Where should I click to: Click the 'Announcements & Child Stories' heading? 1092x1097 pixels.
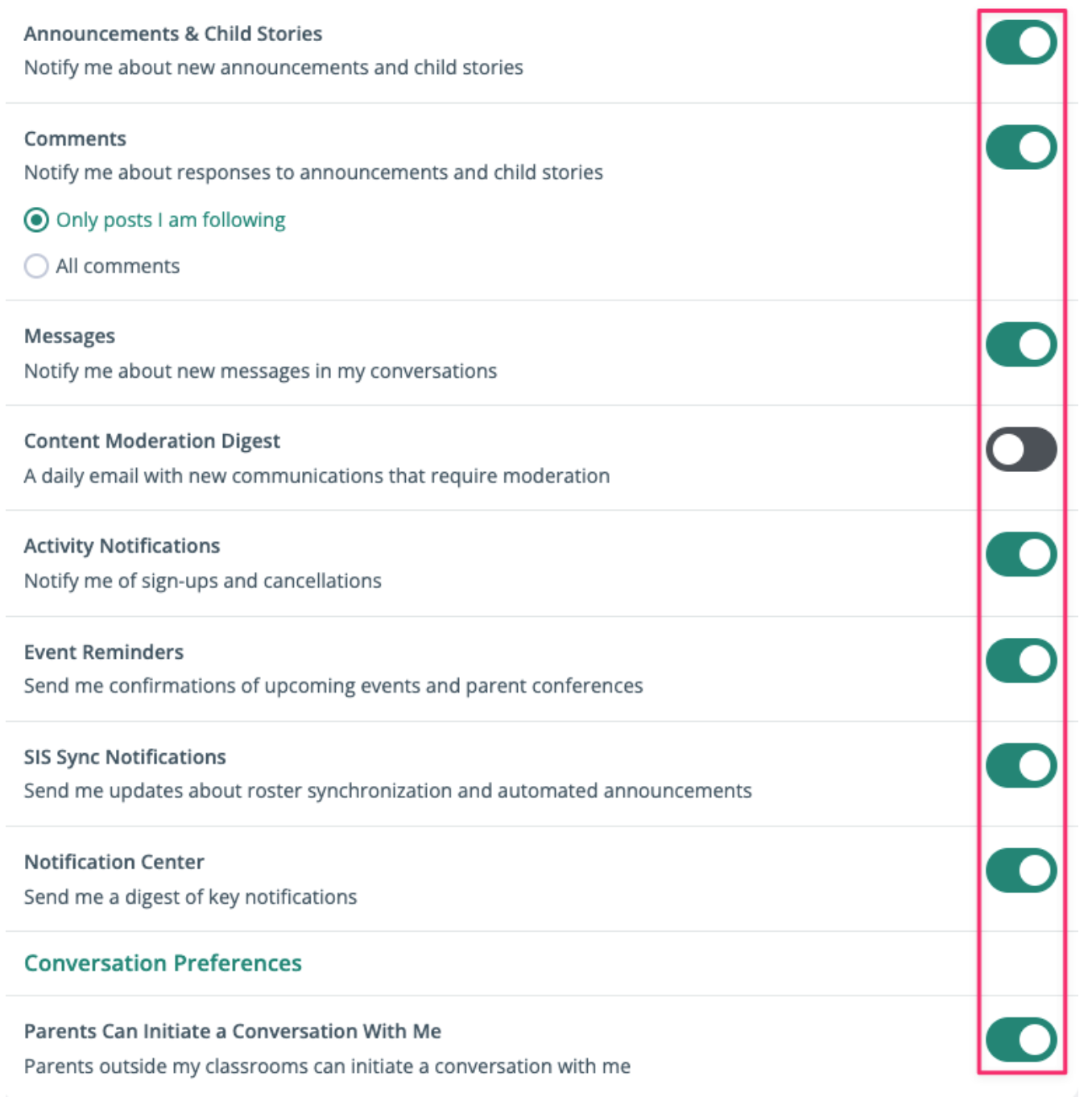pos(173,34)
